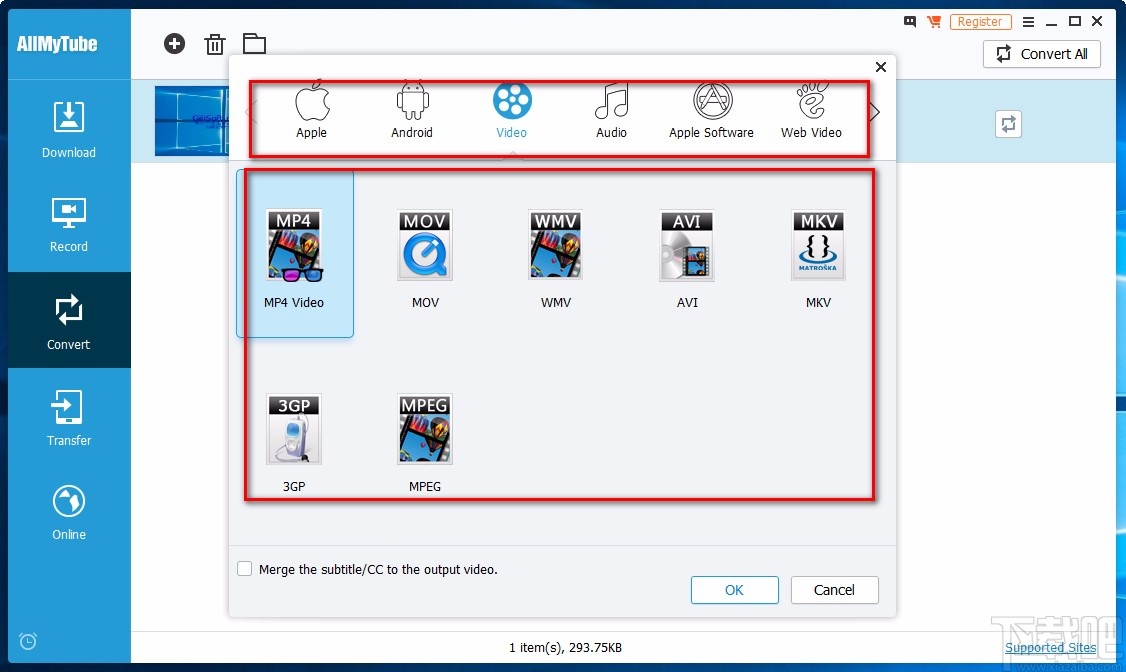1126x672 pixels.
Task: Show previous categories with left arrow
Action: point(250,112)
